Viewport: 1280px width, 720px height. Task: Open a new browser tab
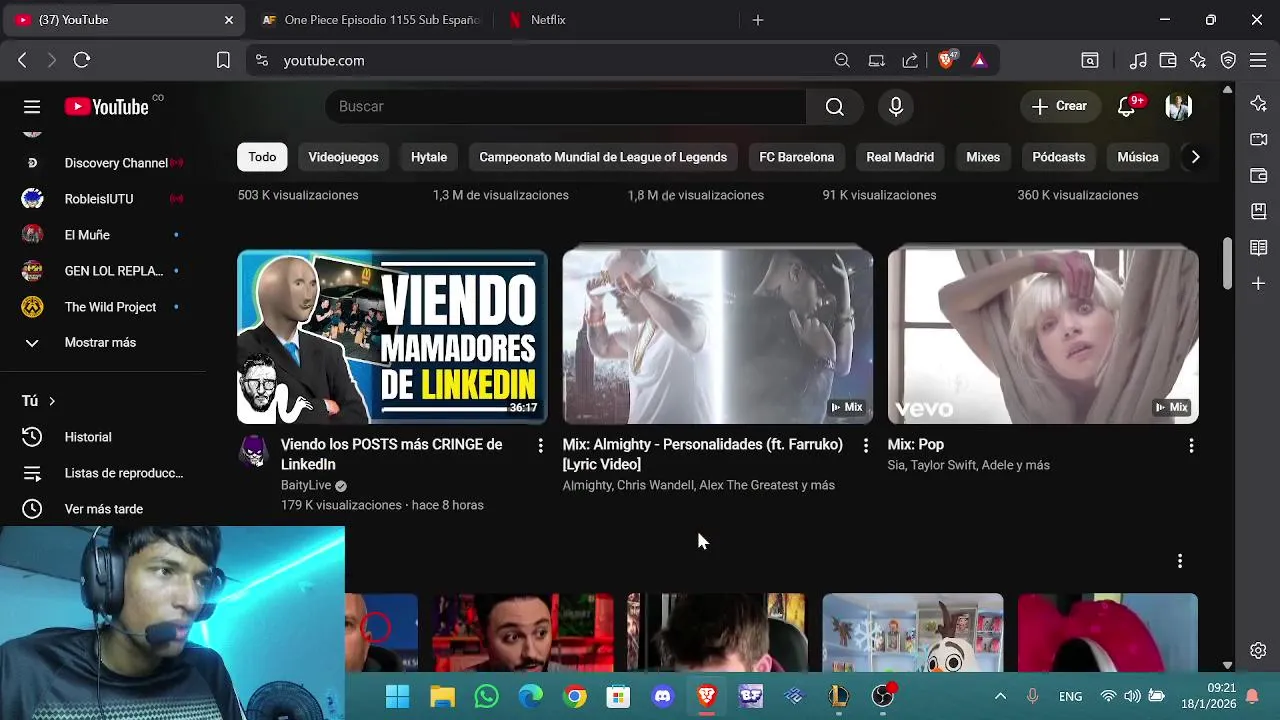pos(758,20)
